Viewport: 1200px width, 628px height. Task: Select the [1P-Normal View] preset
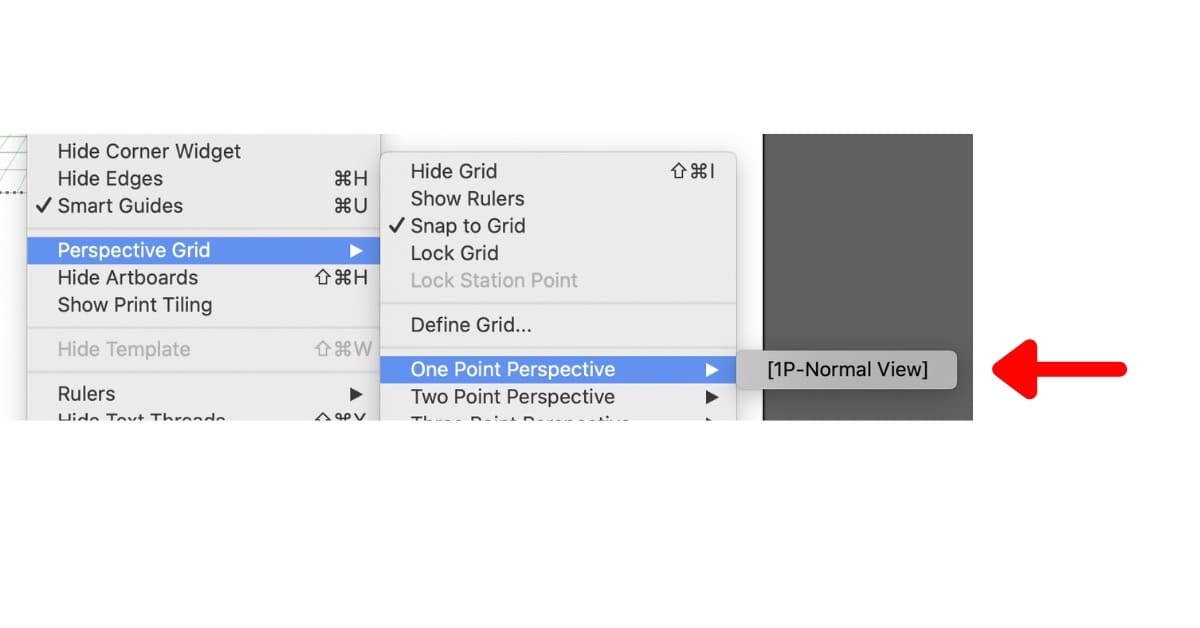point(846,370)
